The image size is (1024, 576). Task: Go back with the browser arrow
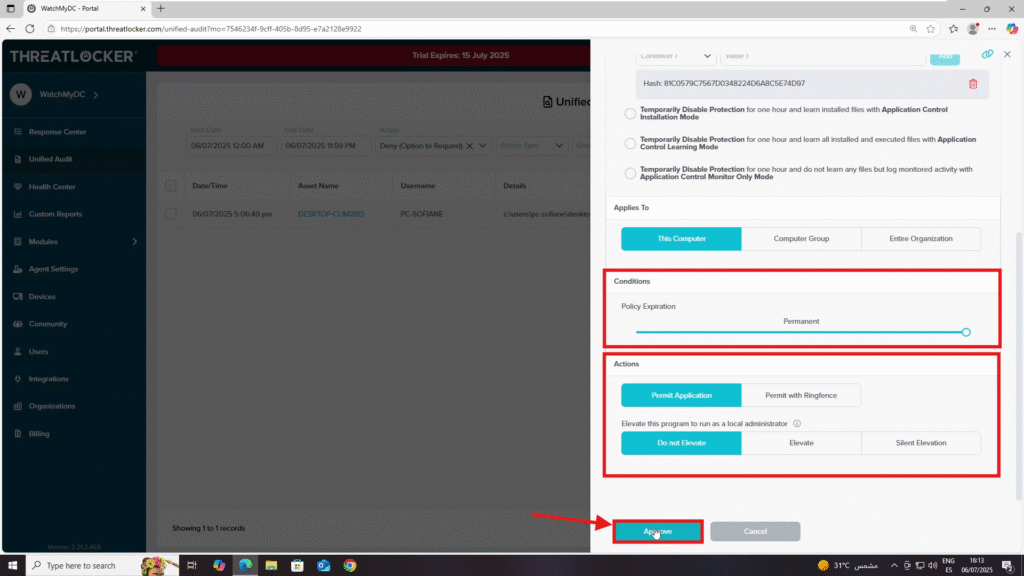pyautogui.click(x=10, y=29)
